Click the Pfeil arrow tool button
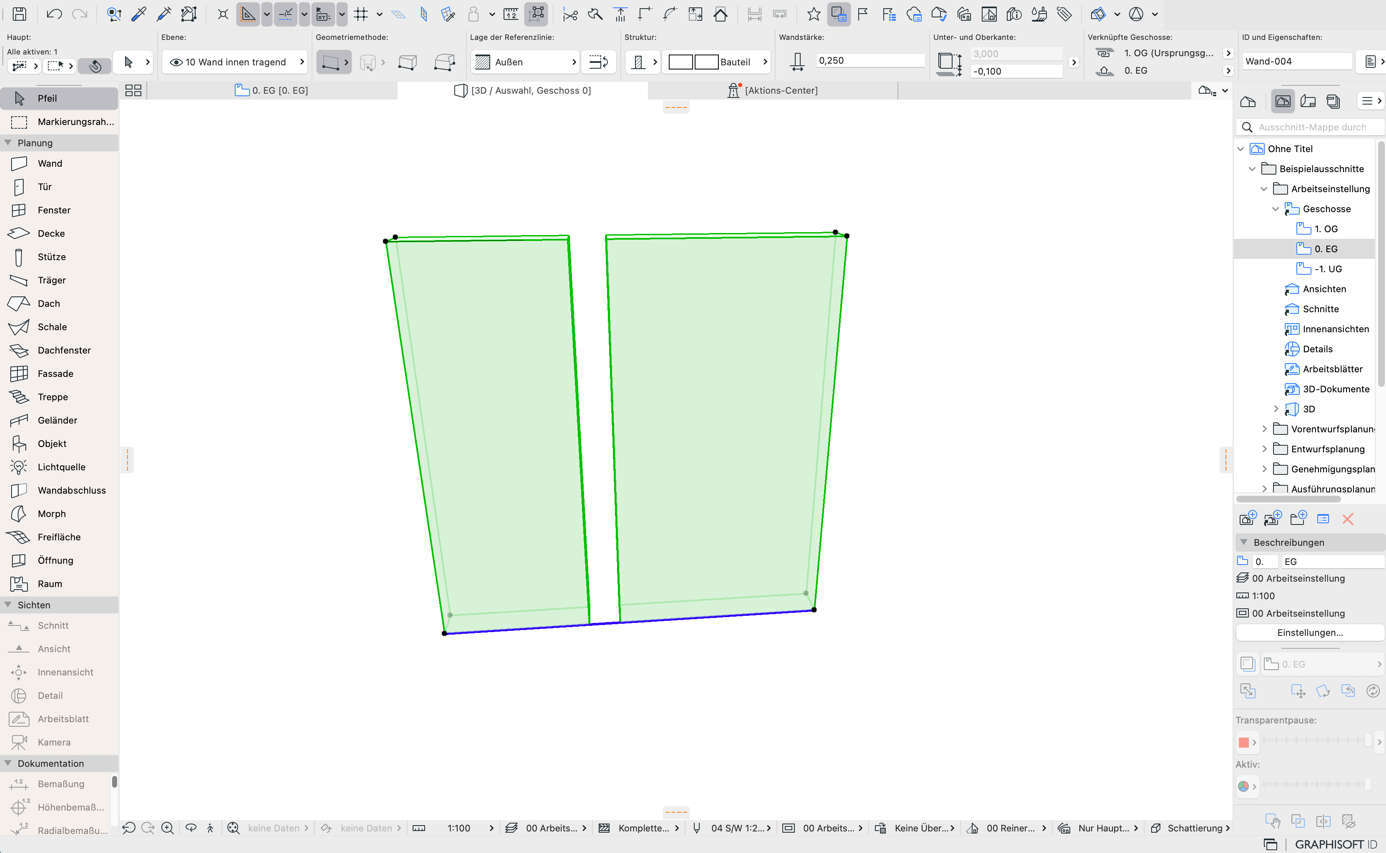This screenshot has height=853, width=1386. pos(59,99)
